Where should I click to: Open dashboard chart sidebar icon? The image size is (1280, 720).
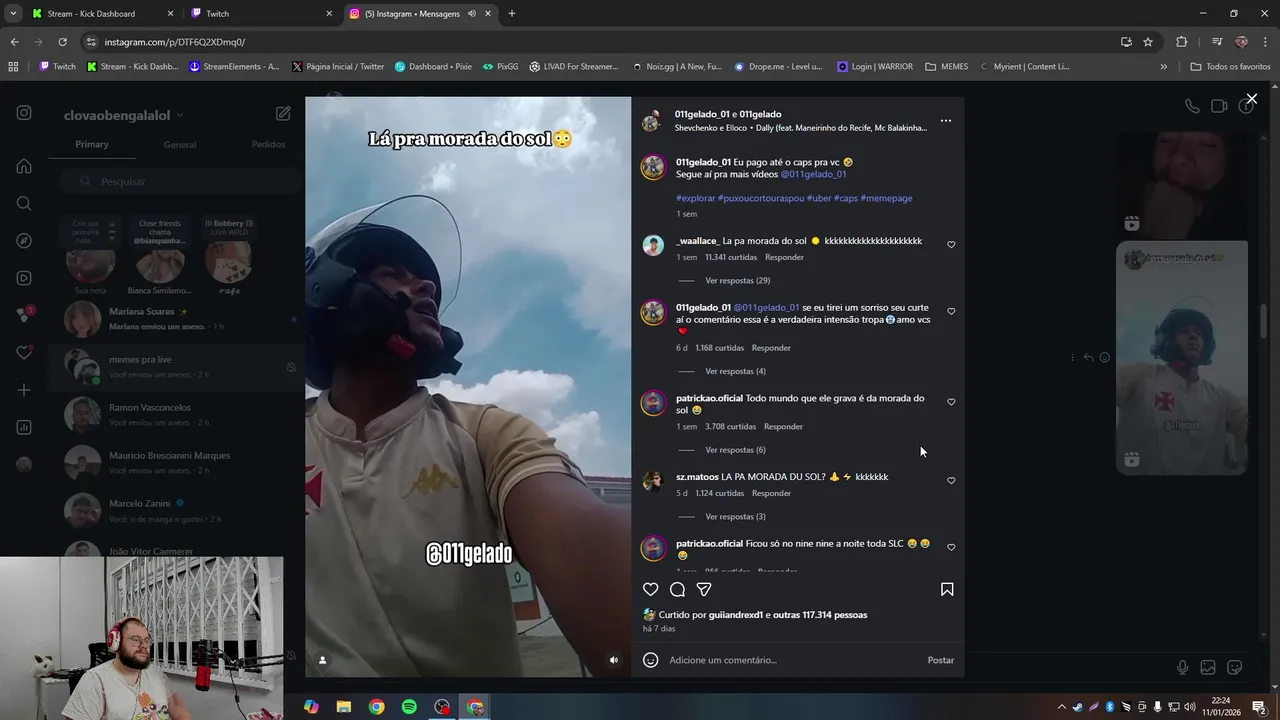pos(24,427)
